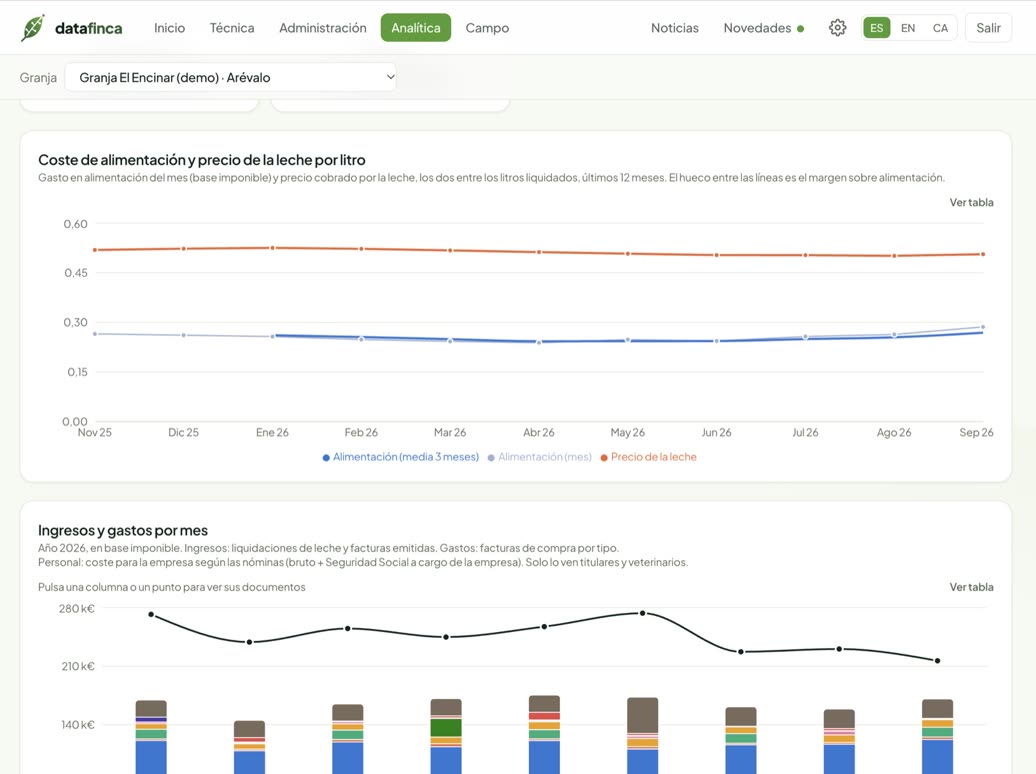Toggle the Alimentación (media 3 meses) legend series
Viewport: 1036px width, 774px height.
click(400, 457)
